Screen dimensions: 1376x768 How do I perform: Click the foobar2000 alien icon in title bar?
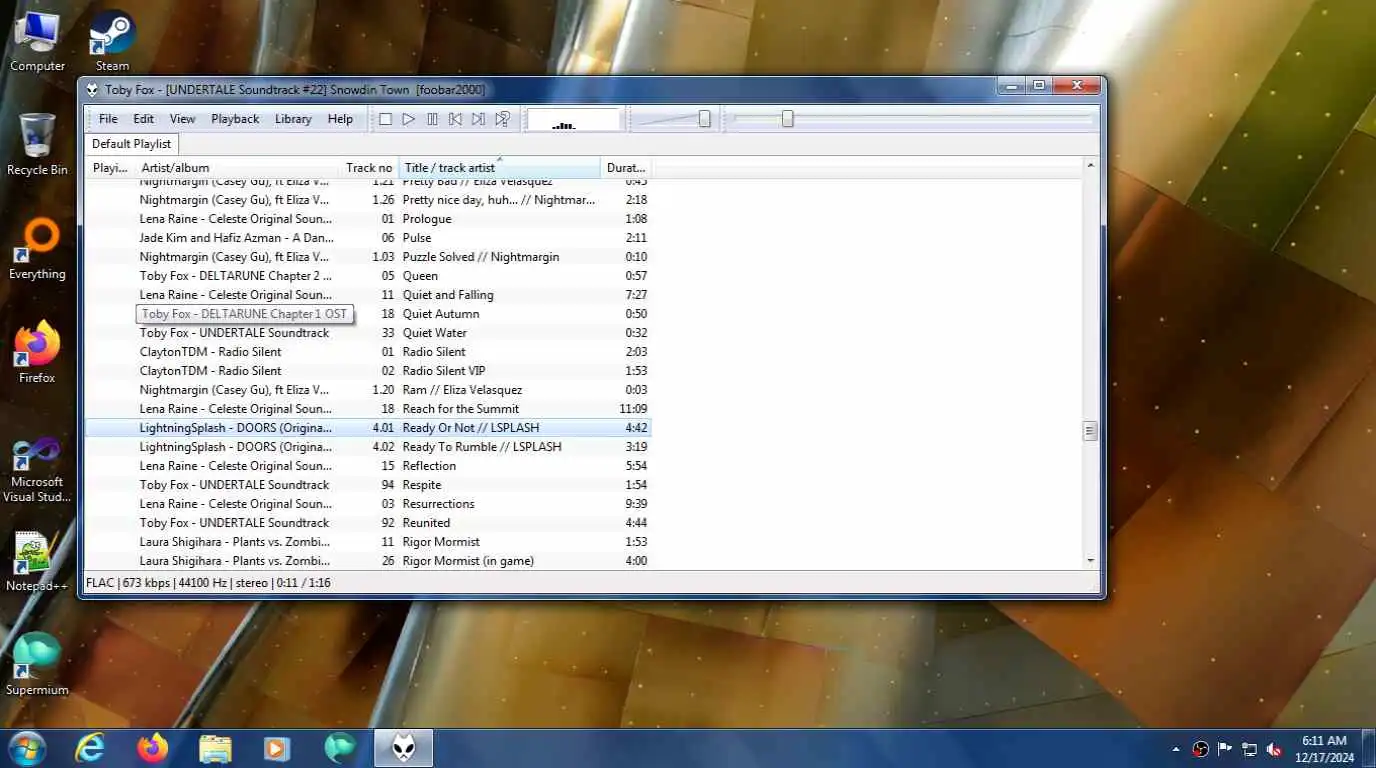pos(92,90)
